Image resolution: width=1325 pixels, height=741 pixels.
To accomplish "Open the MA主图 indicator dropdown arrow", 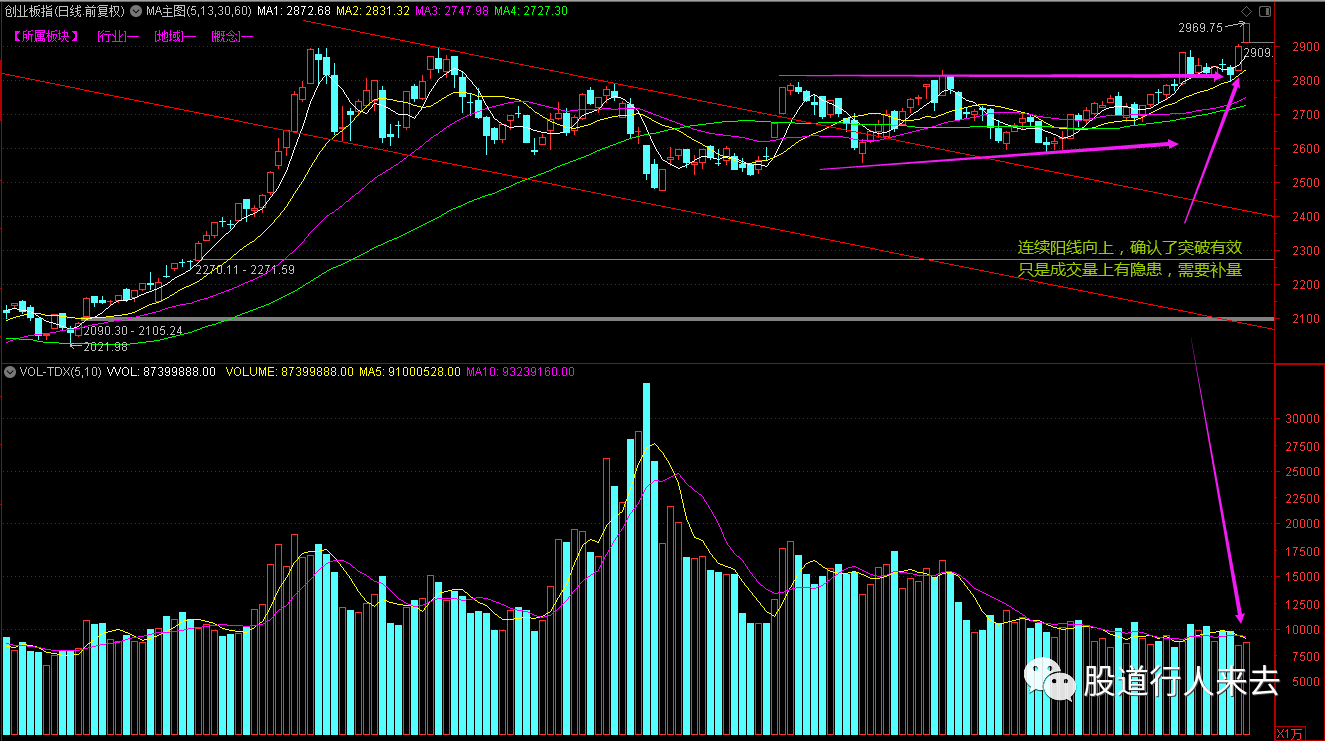I will [136, 11].
